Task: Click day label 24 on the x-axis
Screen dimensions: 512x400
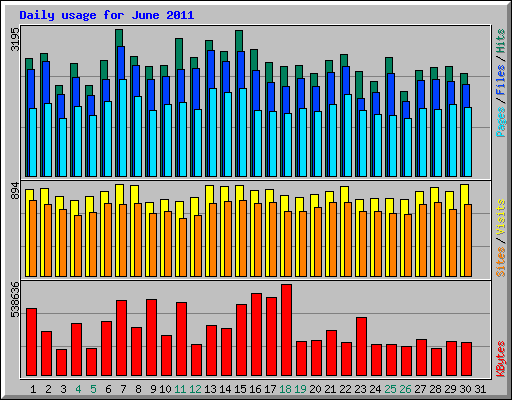Action: tap(375, 389)
